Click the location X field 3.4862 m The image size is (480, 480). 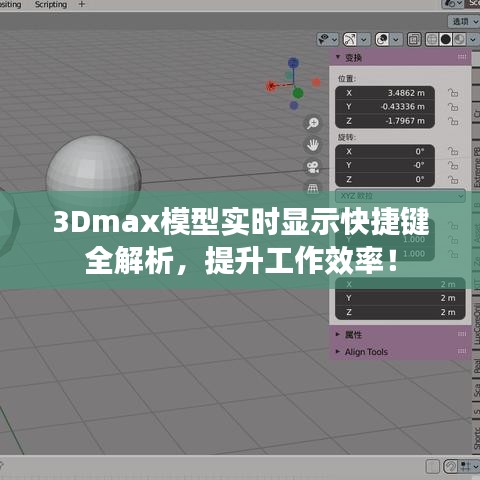(x=385, y=93)
